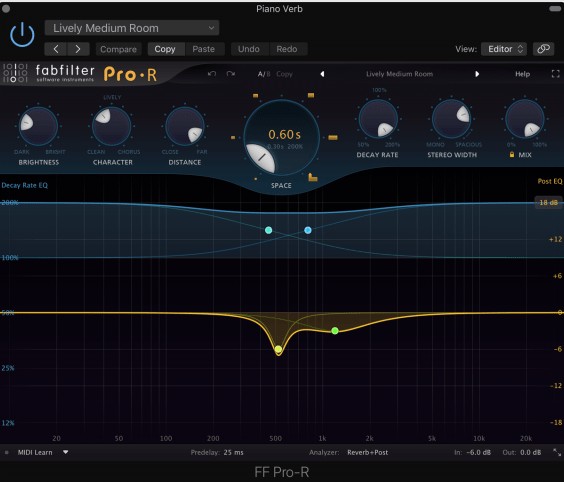The width and height of the screenshot is (564, 482).
Task: Select the room icon upper left of Space
Action: tap(255, 96)
